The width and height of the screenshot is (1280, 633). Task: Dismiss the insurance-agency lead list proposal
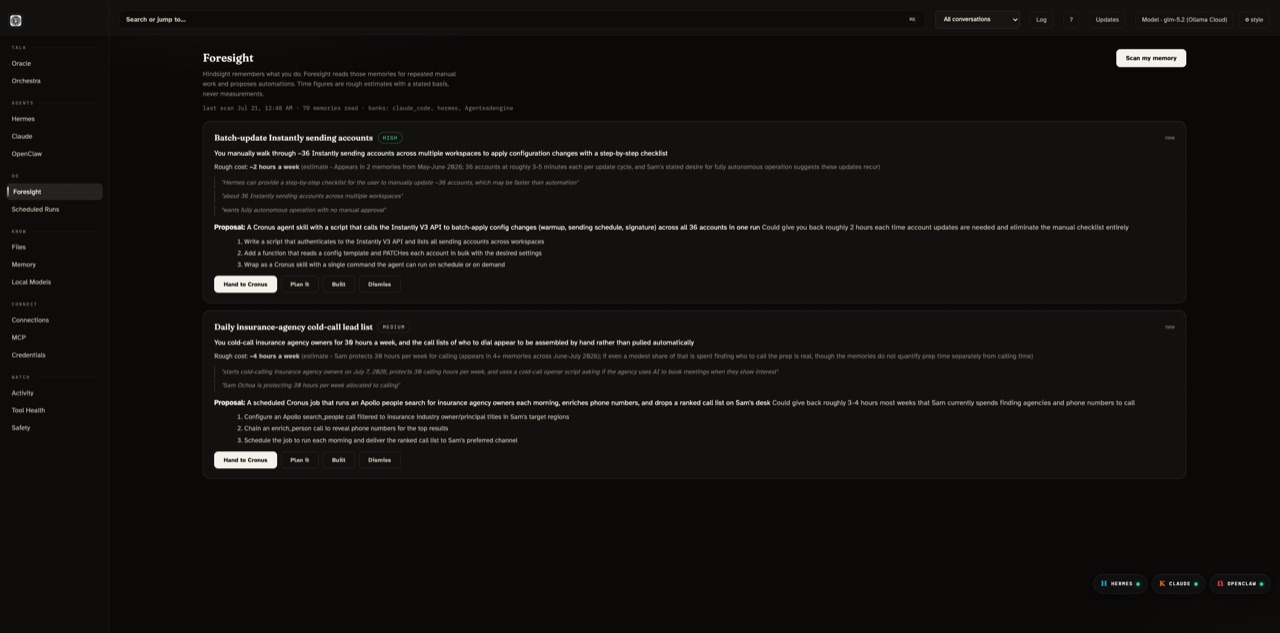tap(379, 460)
